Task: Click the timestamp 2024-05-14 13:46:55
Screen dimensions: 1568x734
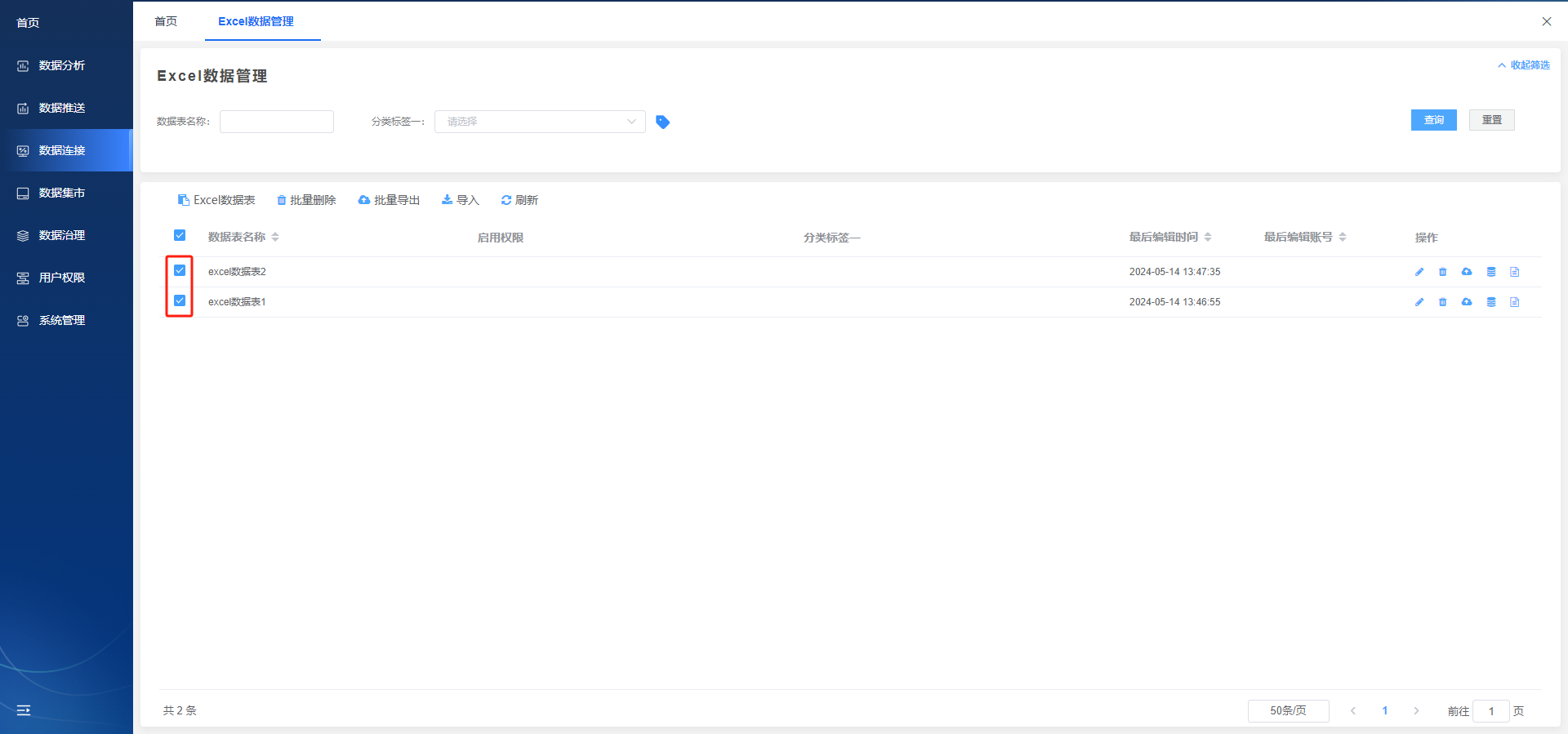Action: coord(1174,302)
